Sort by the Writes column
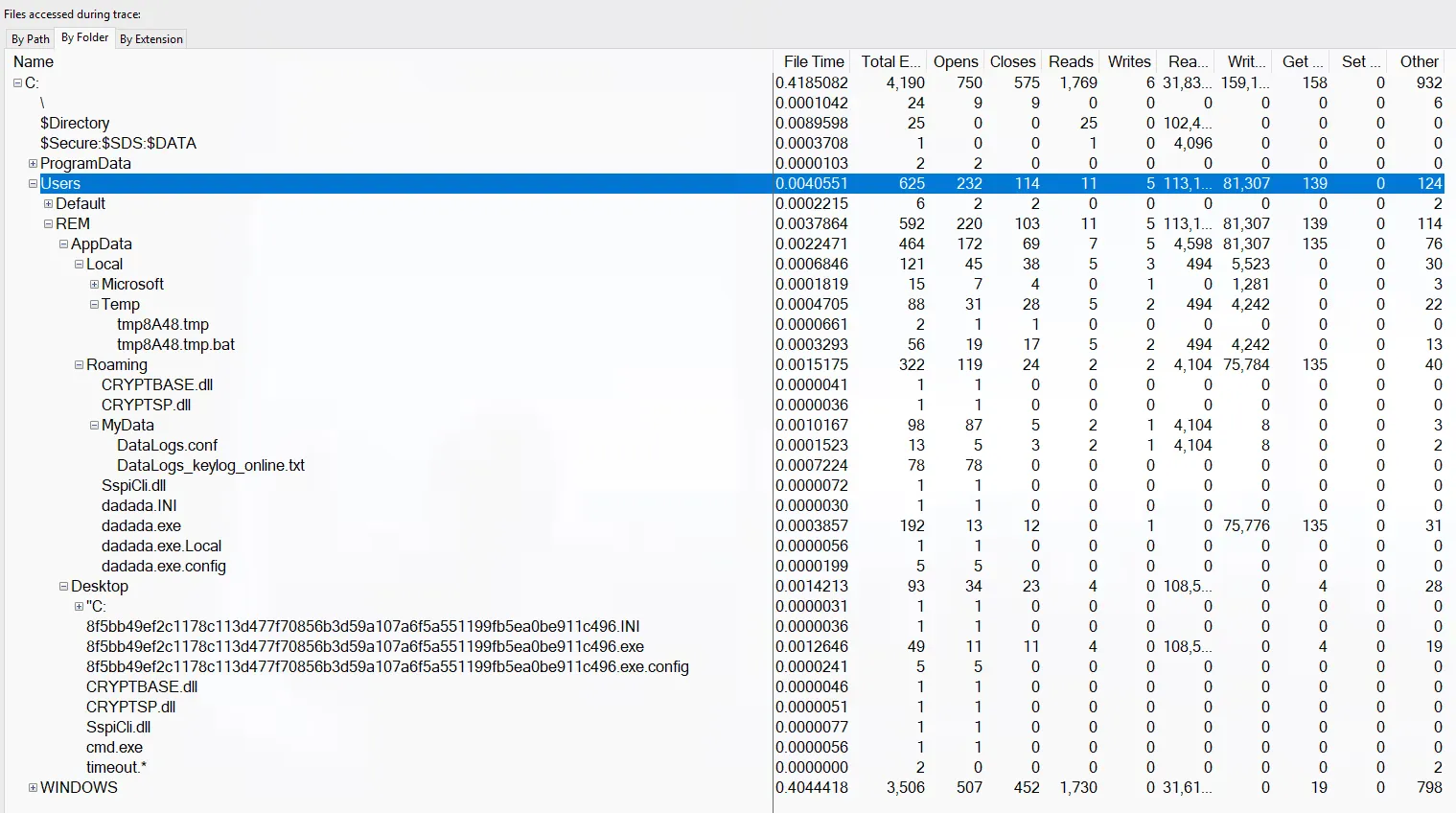 tap(1128, 61)
